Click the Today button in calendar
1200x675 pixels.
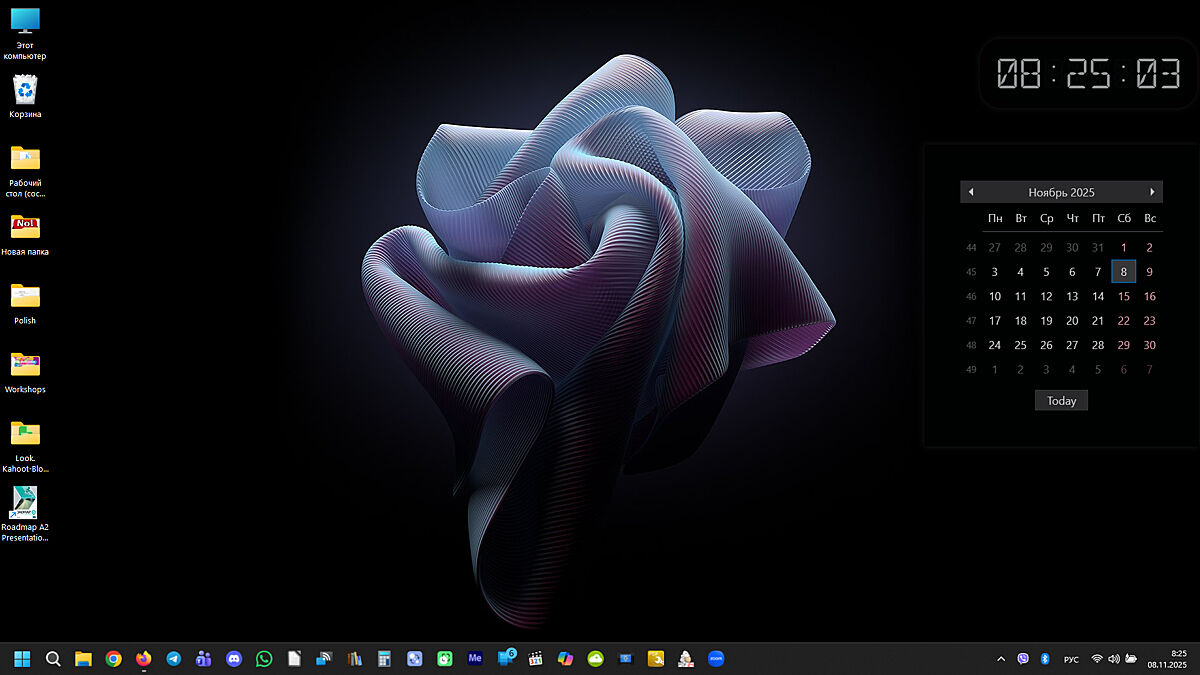click(1061, 401)
